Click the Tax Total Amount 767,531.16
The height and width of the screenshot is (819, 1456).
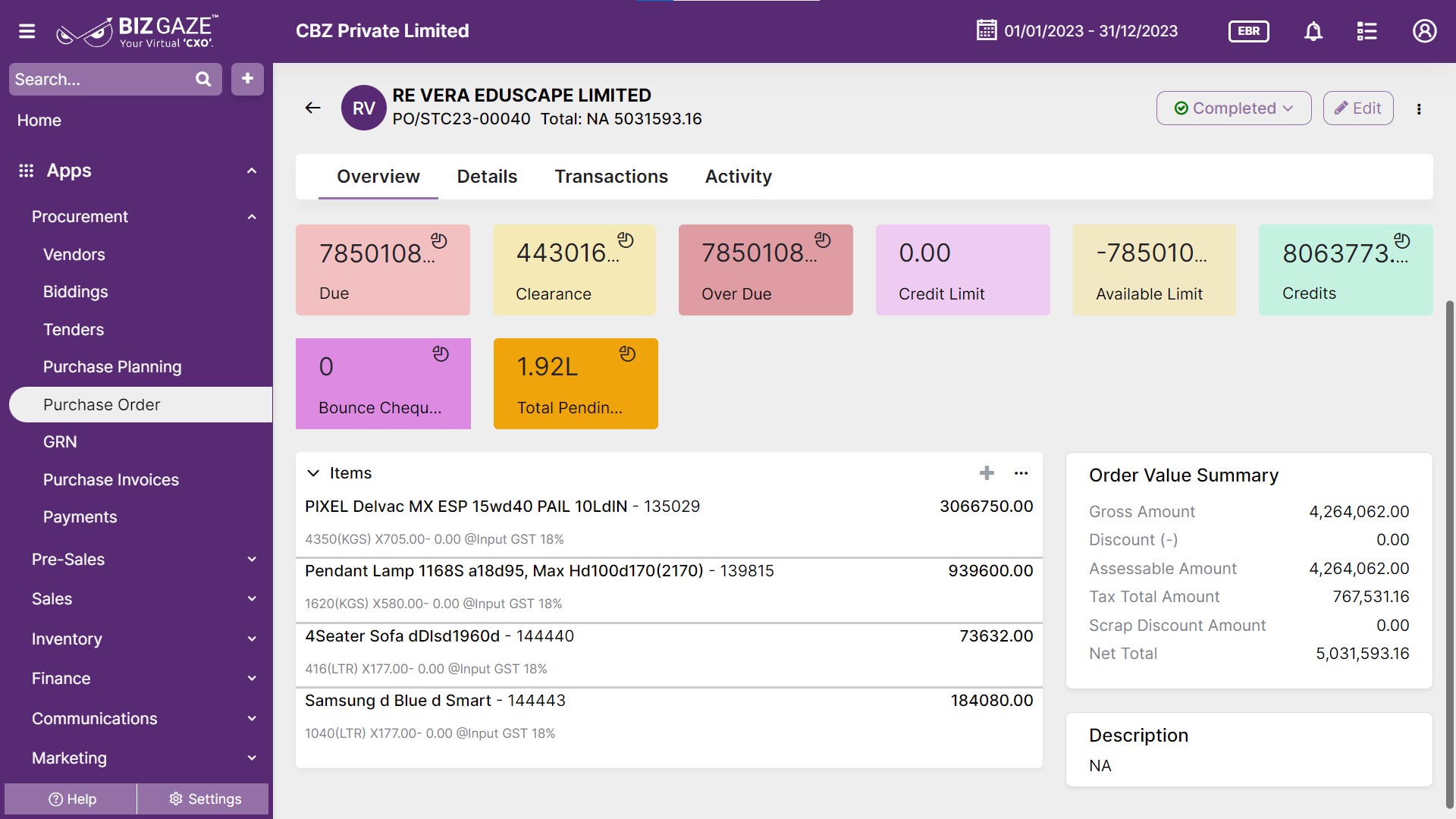(1370, 597)
